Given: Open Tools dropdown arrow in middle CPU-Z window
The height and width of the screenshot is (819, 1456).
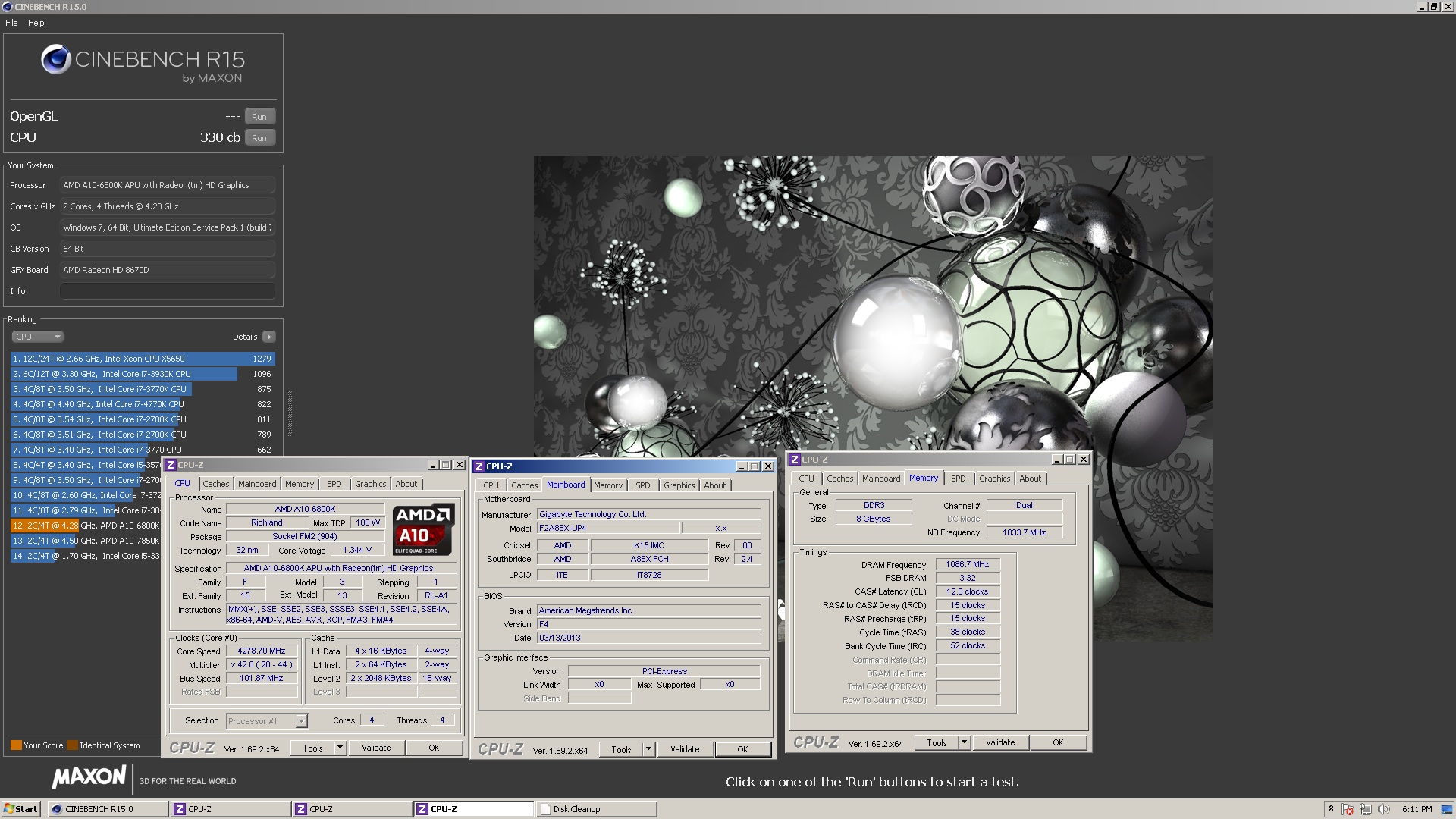Looking at the screenshot, I should [649, 750].
